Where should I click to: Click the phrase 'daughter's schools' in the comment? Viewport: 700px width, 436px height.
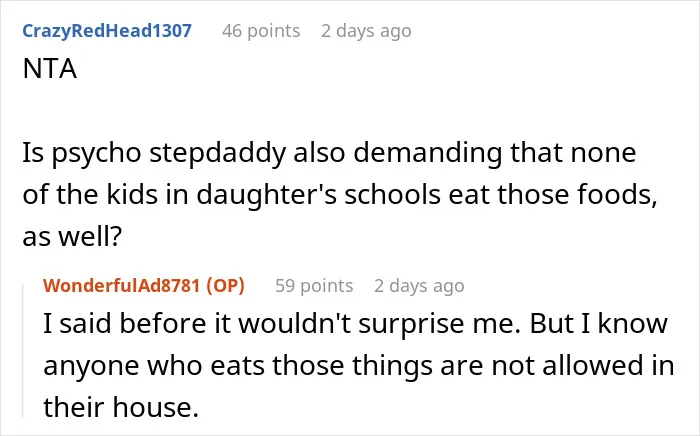[318, 195]
